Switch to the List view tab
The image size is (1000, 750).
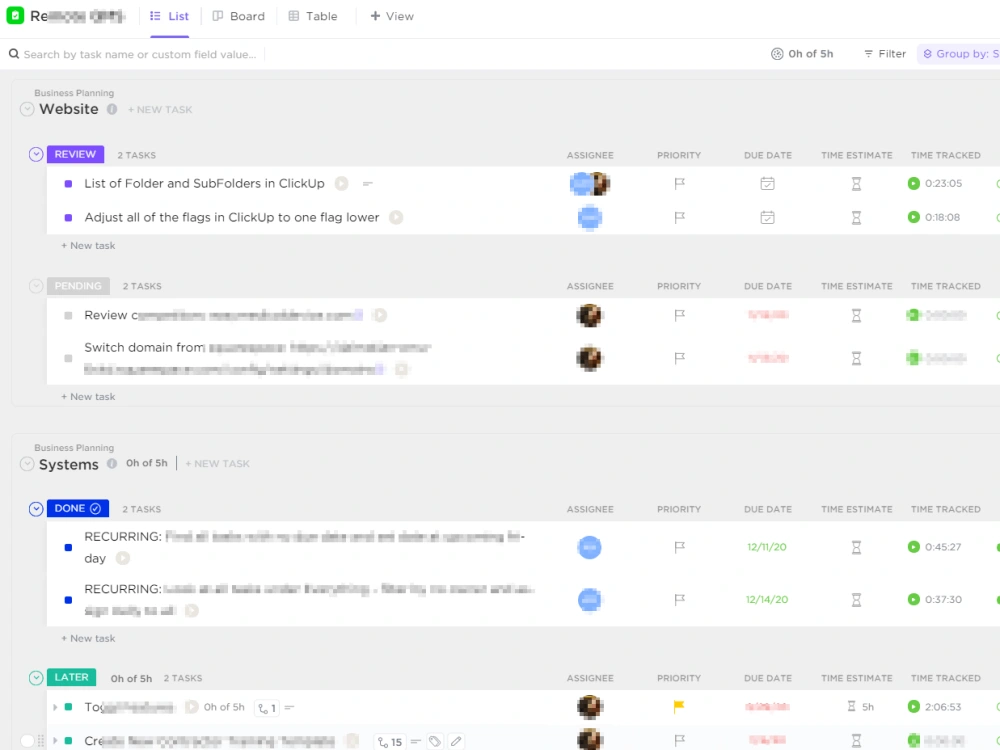[x=170, y=16]
